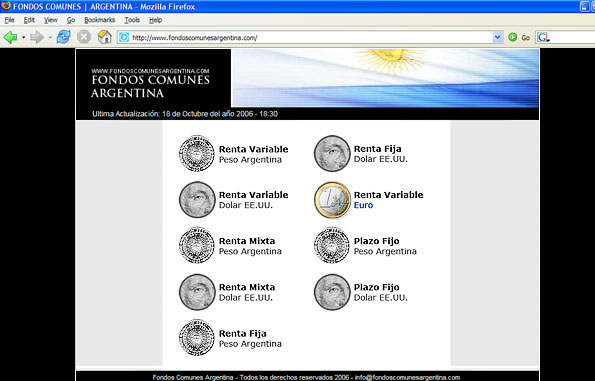Click the dollar coin beside Plazo Fijo

(x=332, y=292)
